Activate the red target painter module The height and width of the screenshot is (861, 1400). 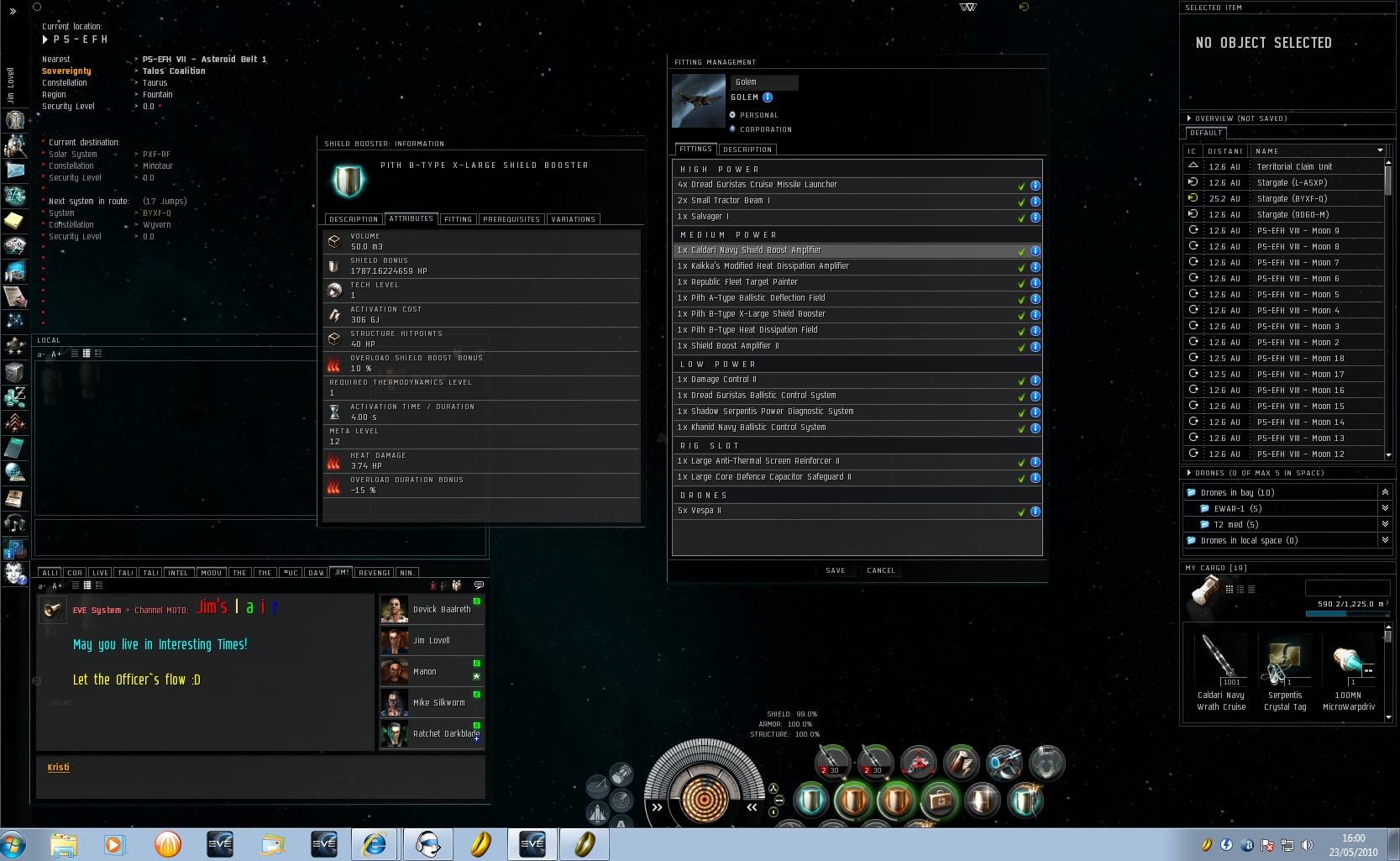click(919, 762)
